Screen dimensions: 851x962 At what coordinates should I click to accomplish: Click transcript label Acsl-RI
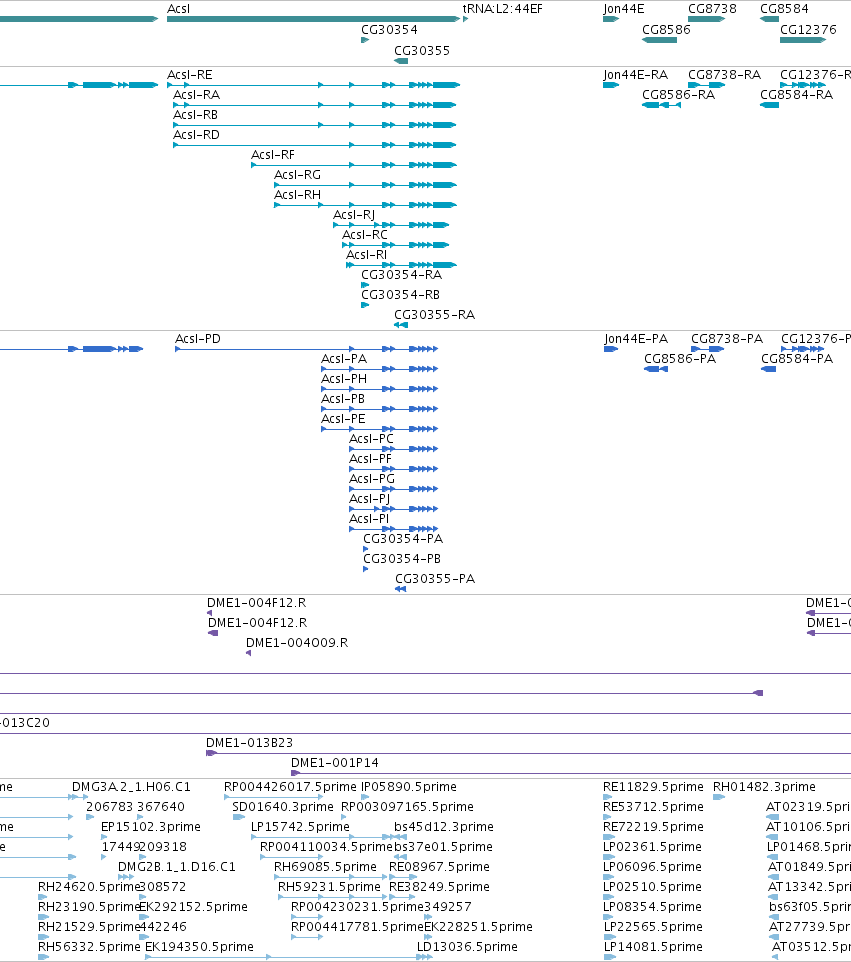[366, 255]
